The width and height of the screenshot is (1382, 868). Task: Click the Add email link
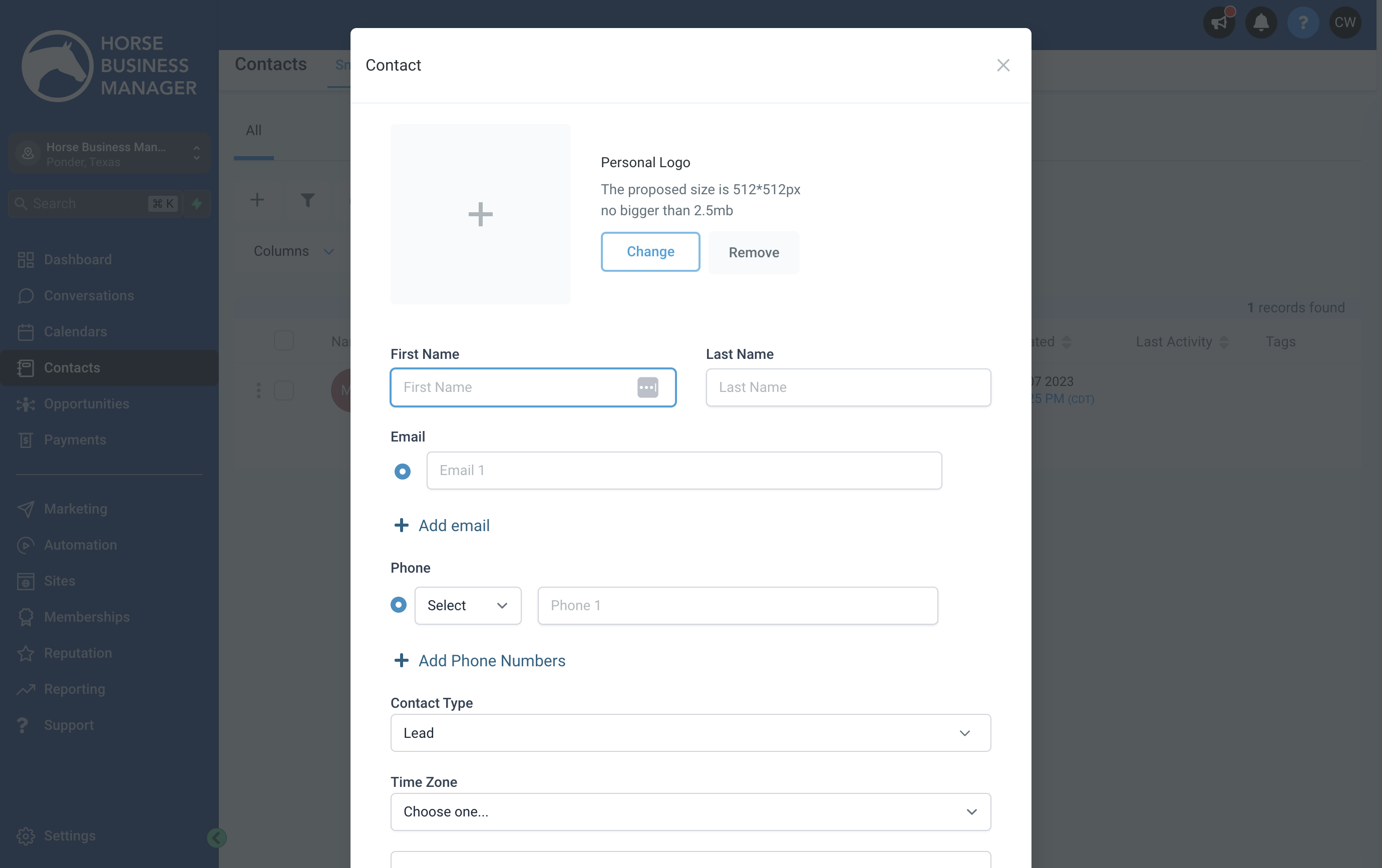[x=442, y=526]
